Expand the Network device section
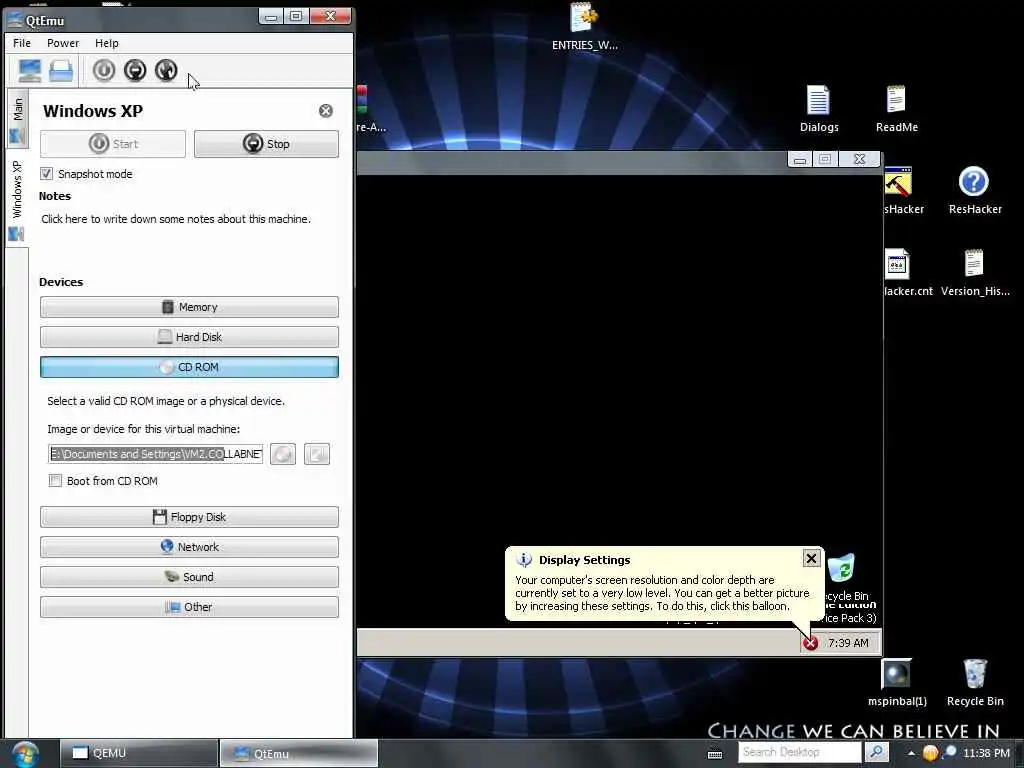Image resolution: width=1024 pixels, height=768 pixels. 189,547
